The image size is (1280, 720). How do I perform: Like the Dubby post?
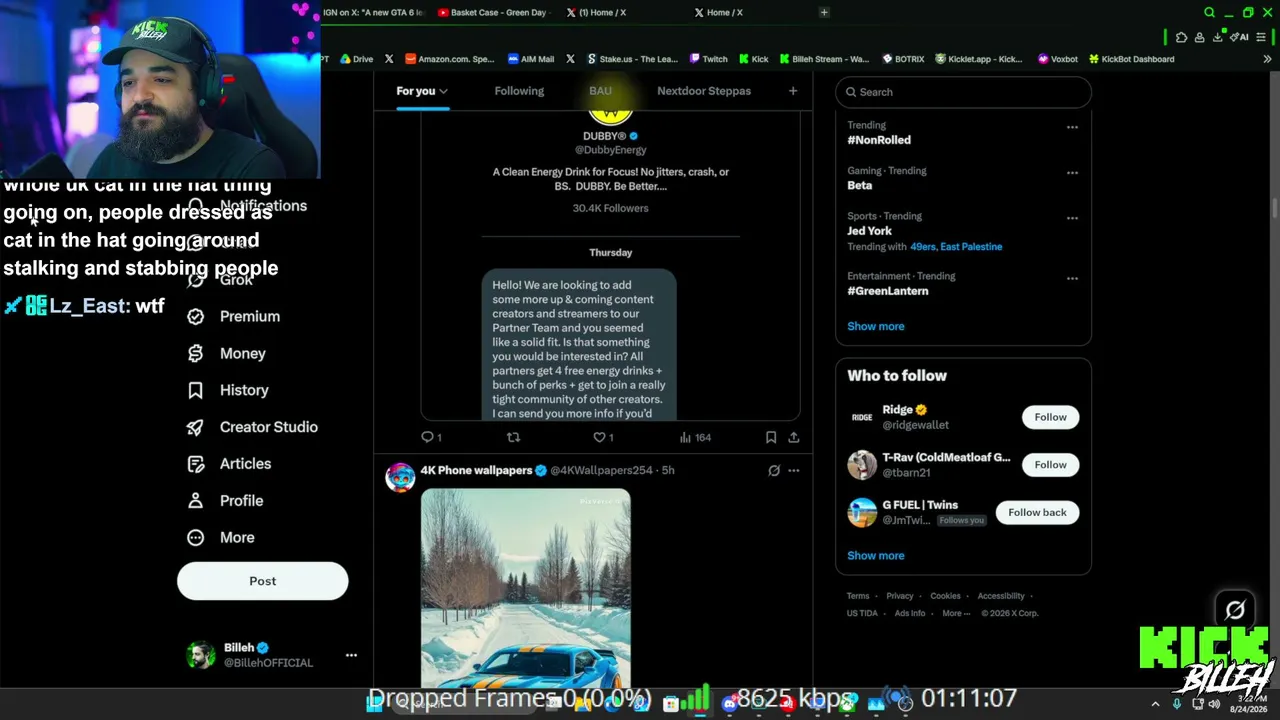click(603, 437)
